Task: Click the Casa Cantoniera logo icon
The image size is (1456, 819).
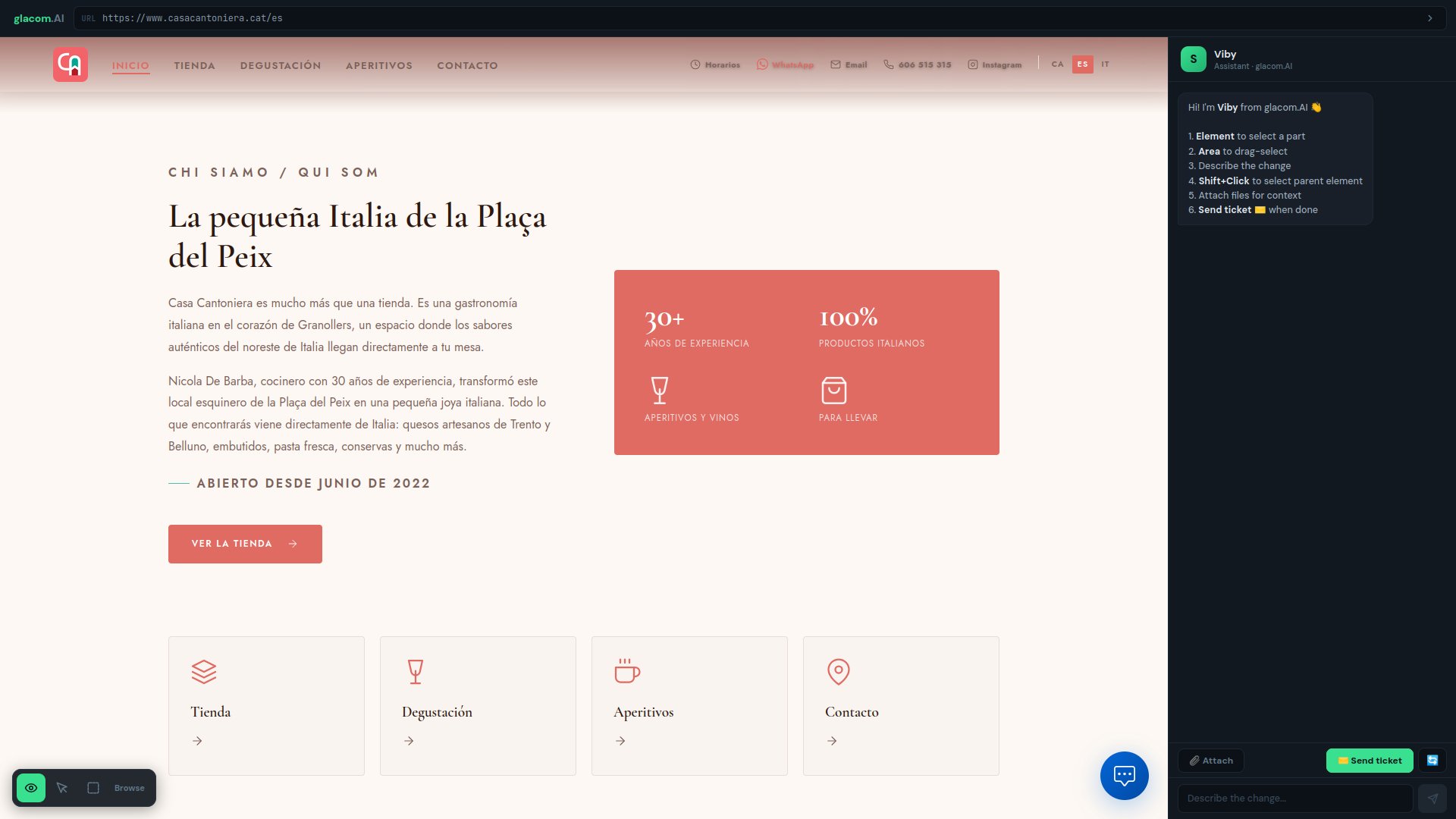Action: [71, 64]
